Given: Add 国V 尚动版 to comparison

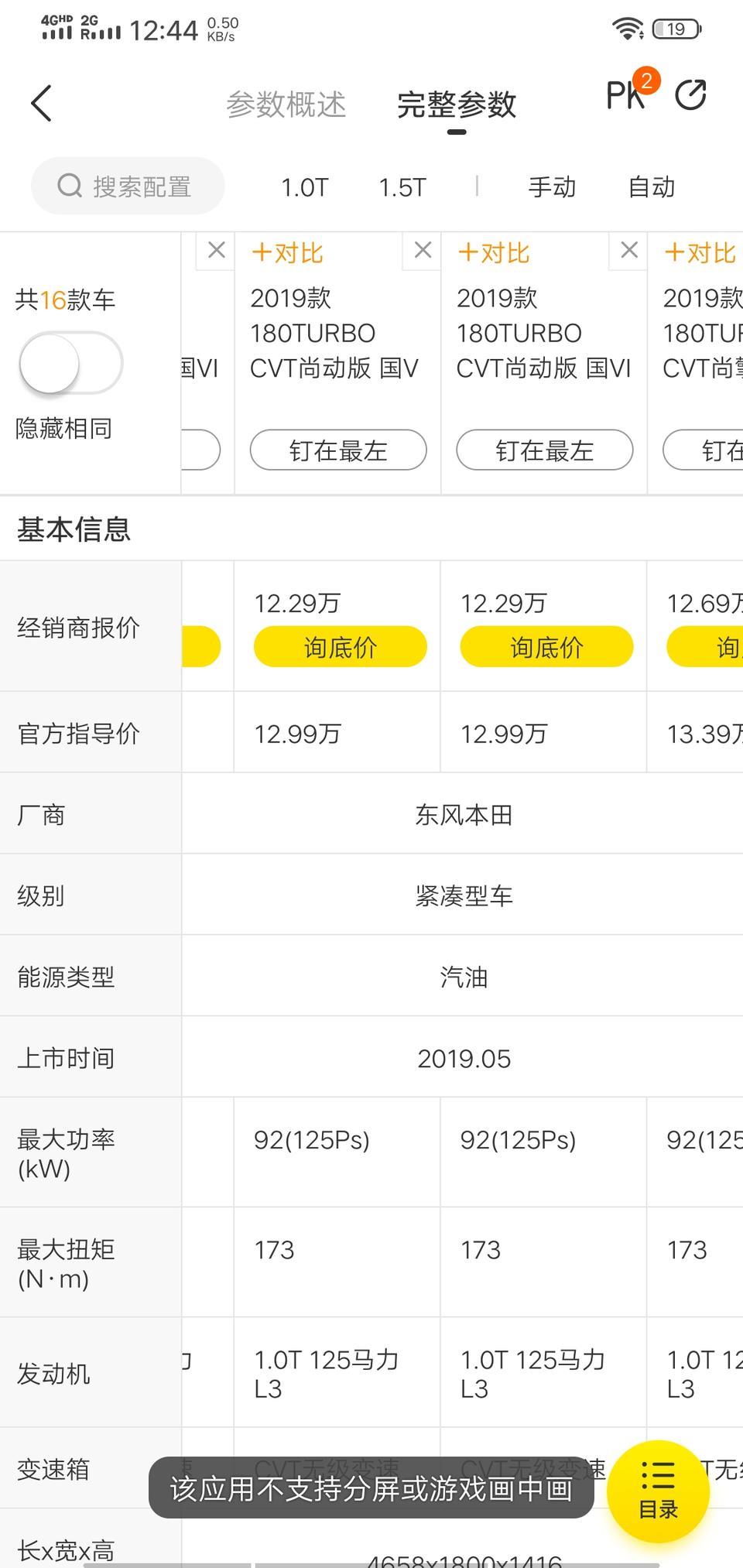Looking at the screenshot, I should tap(287, 253).
